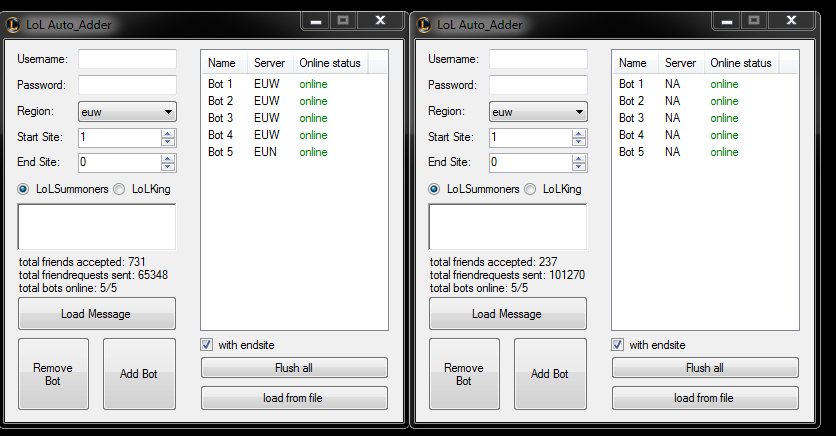Sort by Name column in left window
Image resolution: width=836 pixels, height=436 pixels.
click(x=224, y=63)
